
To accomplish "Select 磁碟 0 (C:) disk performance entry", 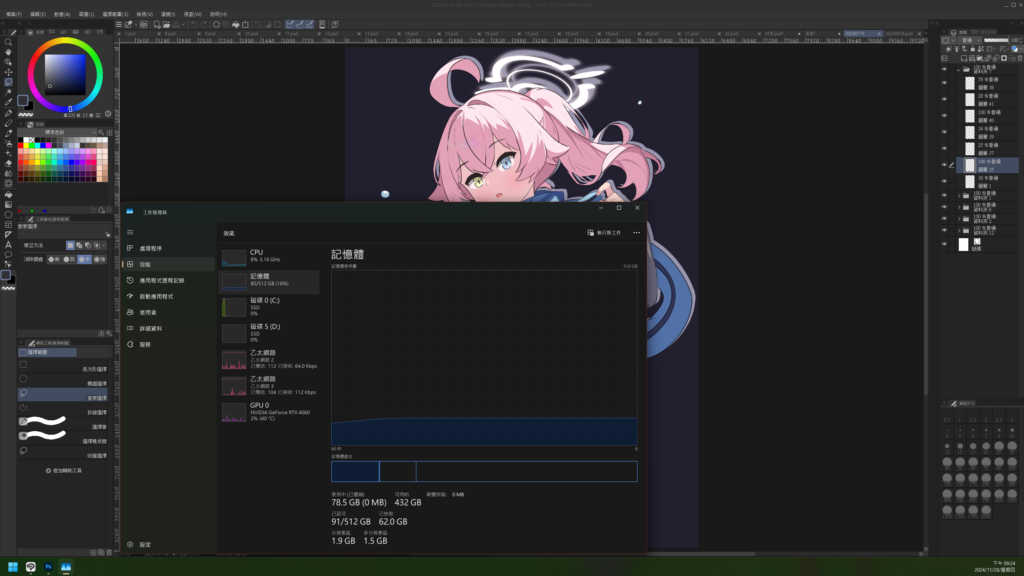I will click(x=270, y=307).
